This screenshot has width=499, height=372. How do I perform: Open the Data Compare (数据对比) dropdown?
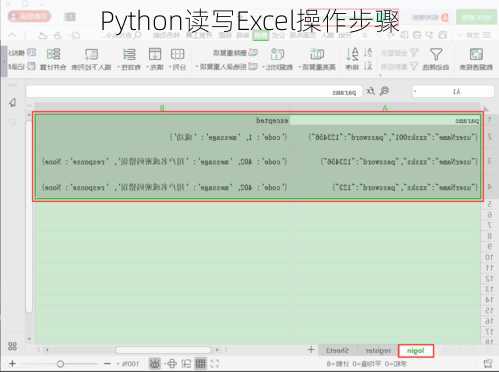[x=277, y=59]
